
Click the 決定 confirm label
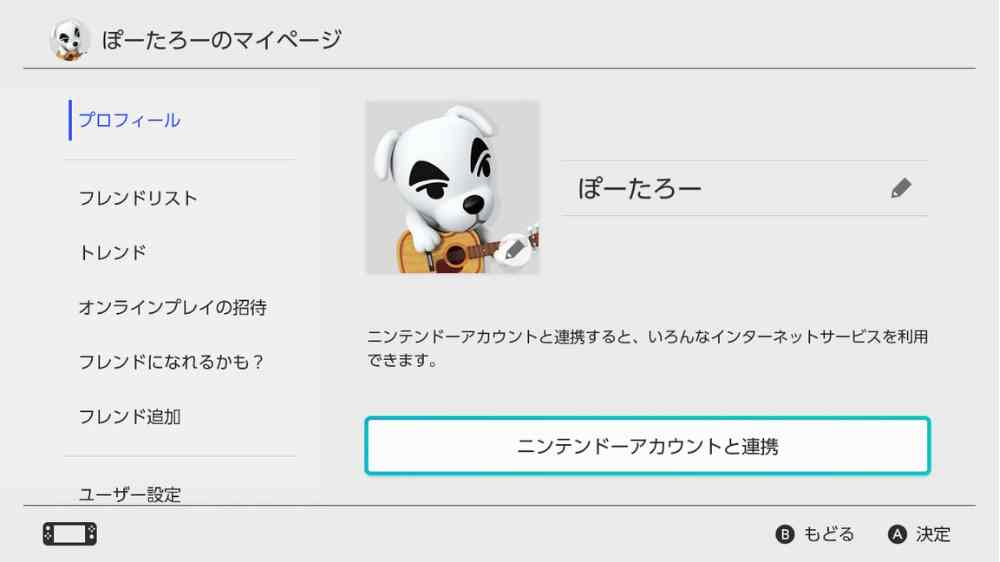click(x=933, y=534)
